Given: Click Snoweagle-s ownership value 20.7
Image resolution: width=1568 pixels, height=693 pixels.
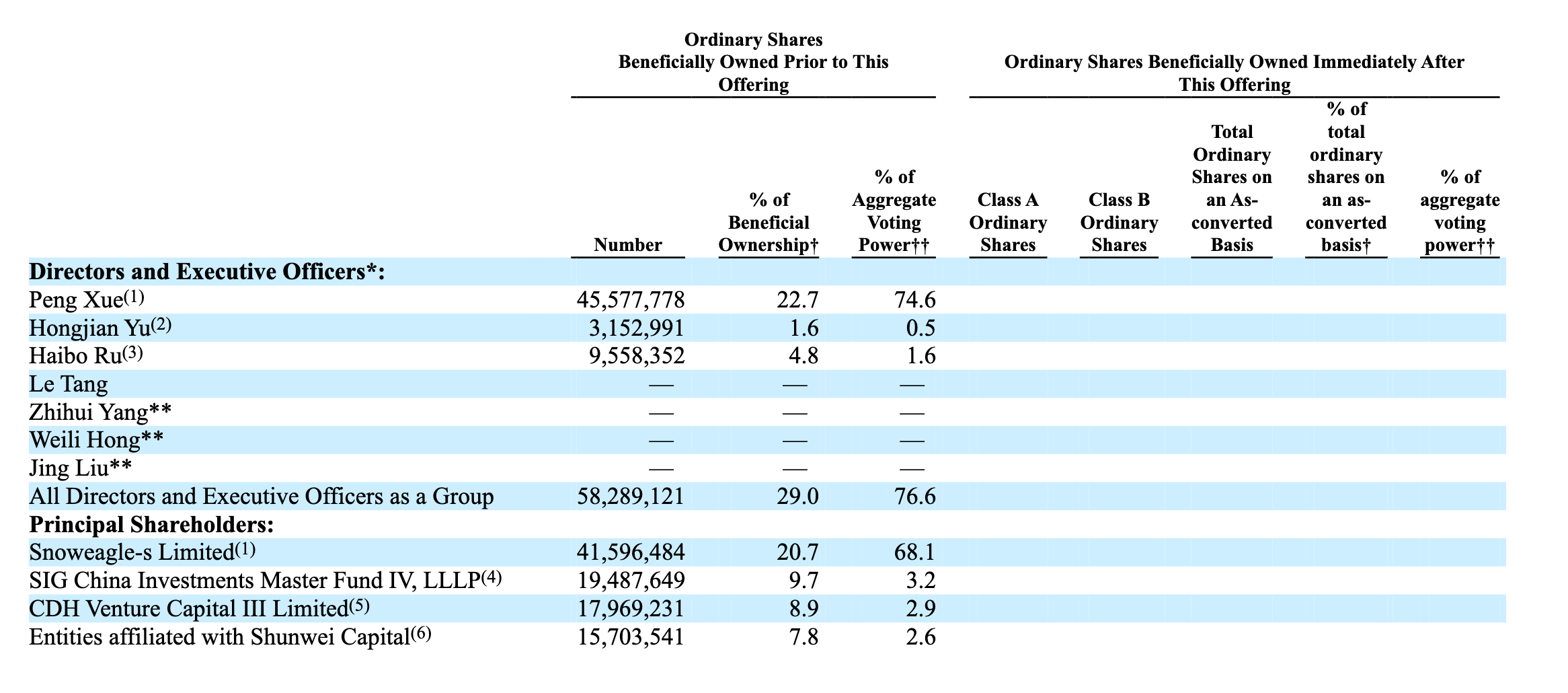Looking at the screenshot, I should (x=797, y=552).
